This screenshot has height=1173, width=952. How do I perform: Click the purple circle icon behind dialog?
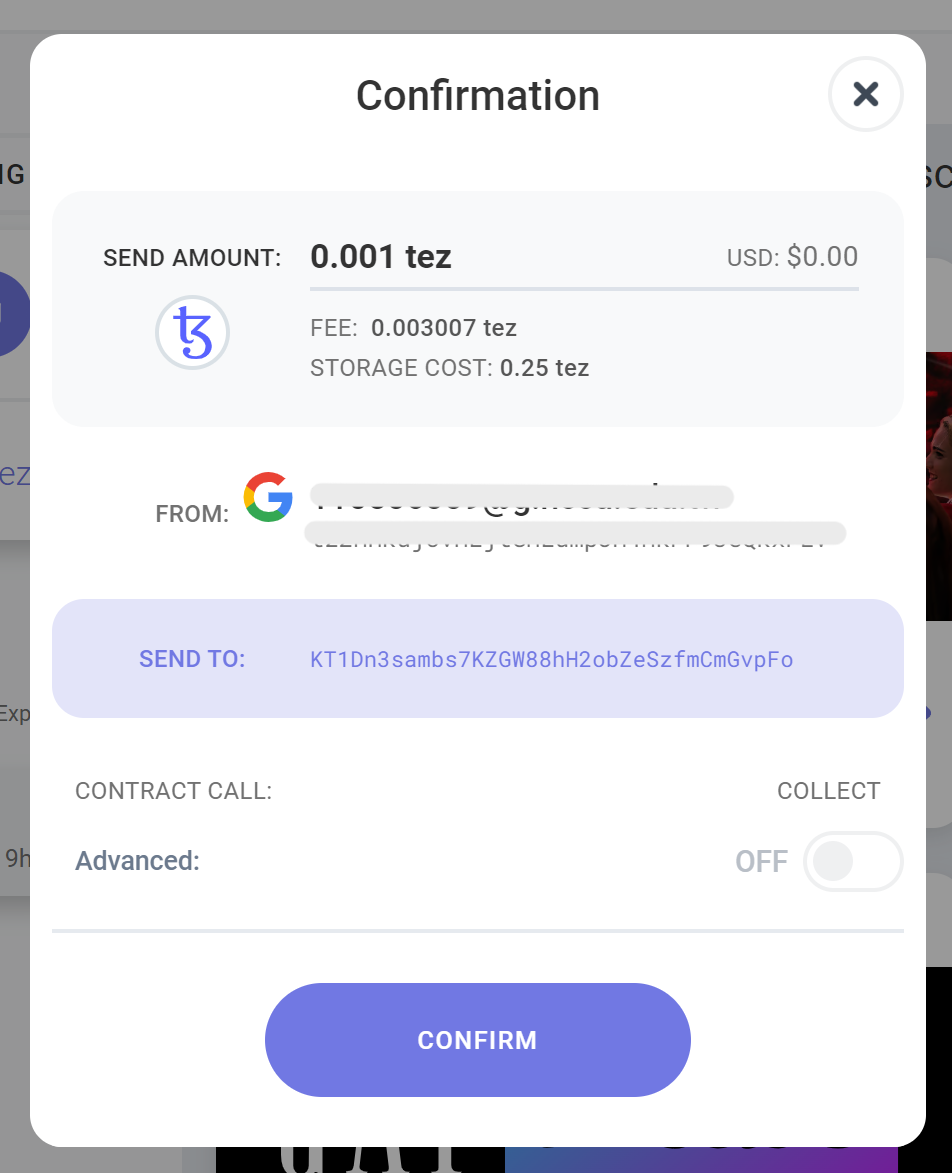coord(15,313)
